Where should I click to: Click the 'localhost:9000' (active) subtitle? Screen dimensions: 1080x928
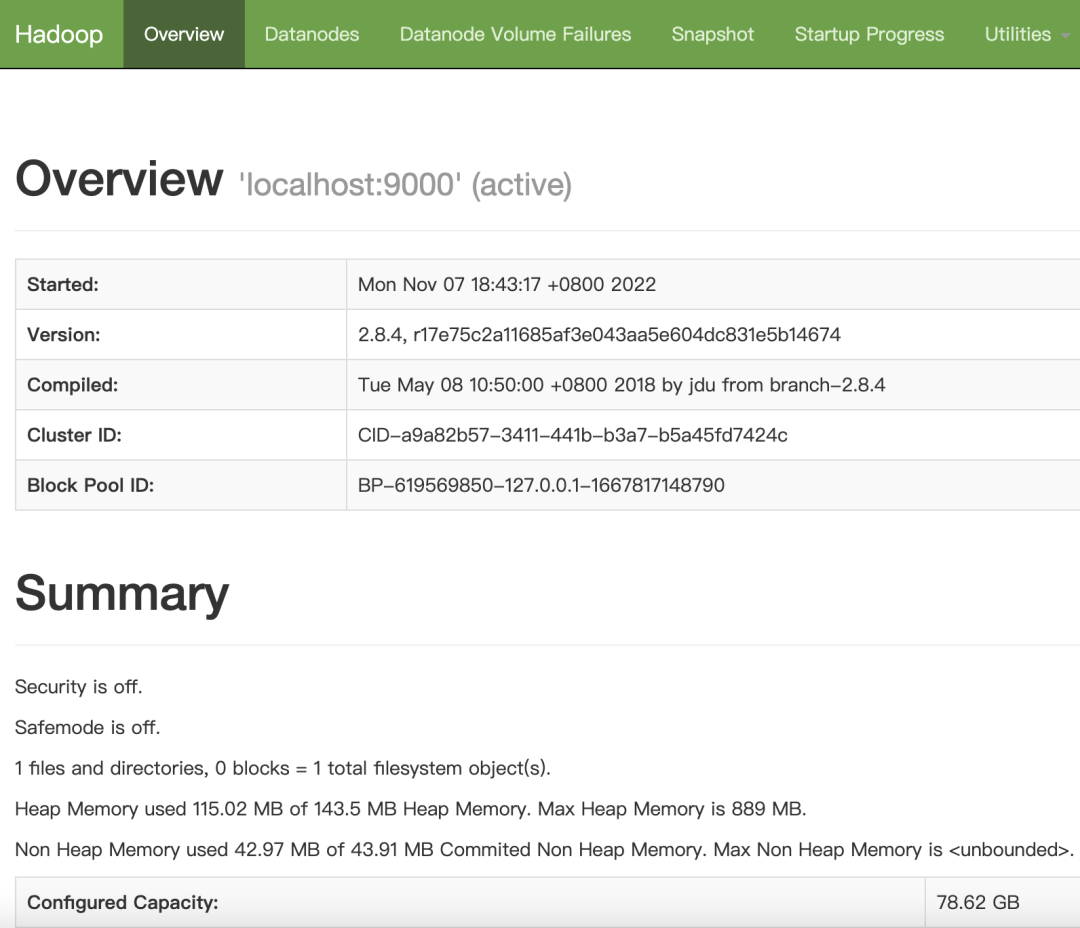click(405, 185)
